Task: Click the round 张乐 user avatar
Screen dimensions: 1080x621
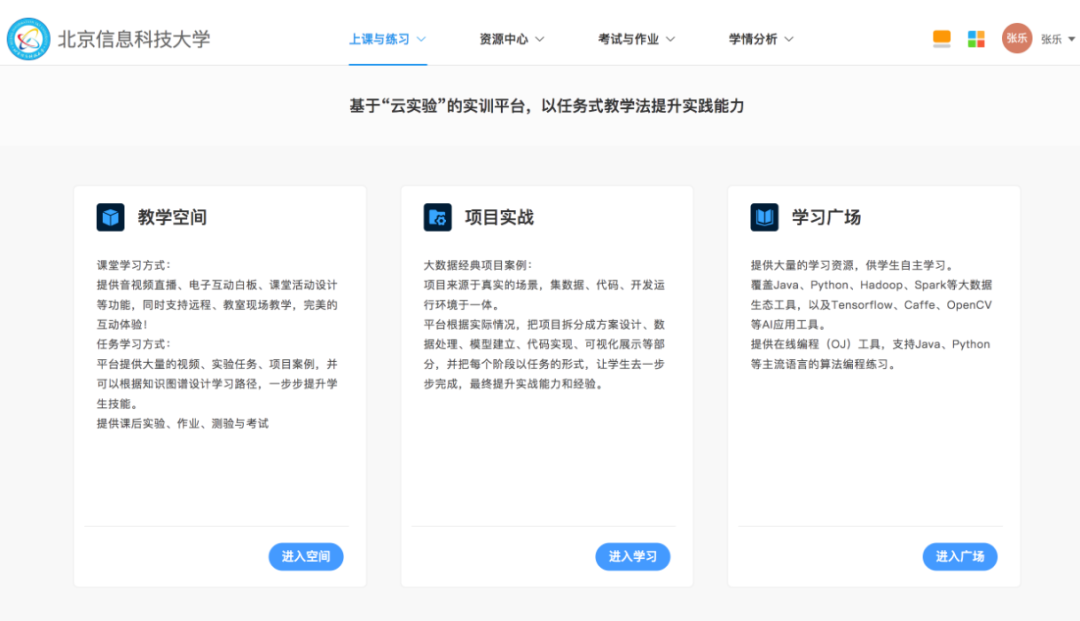Action: coord(1016,39)
